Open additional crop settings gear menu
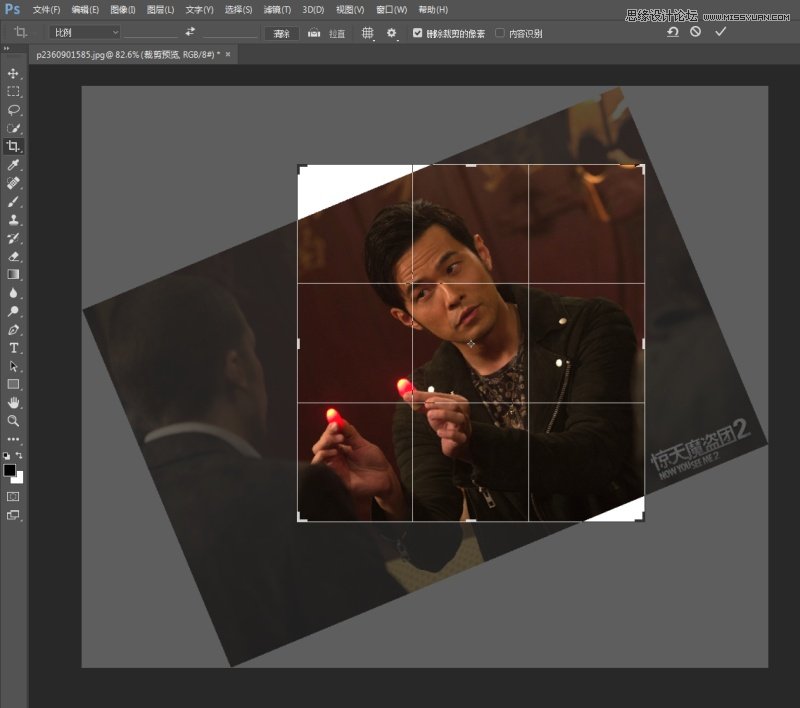The image size is (800, 708). (393, 33)
